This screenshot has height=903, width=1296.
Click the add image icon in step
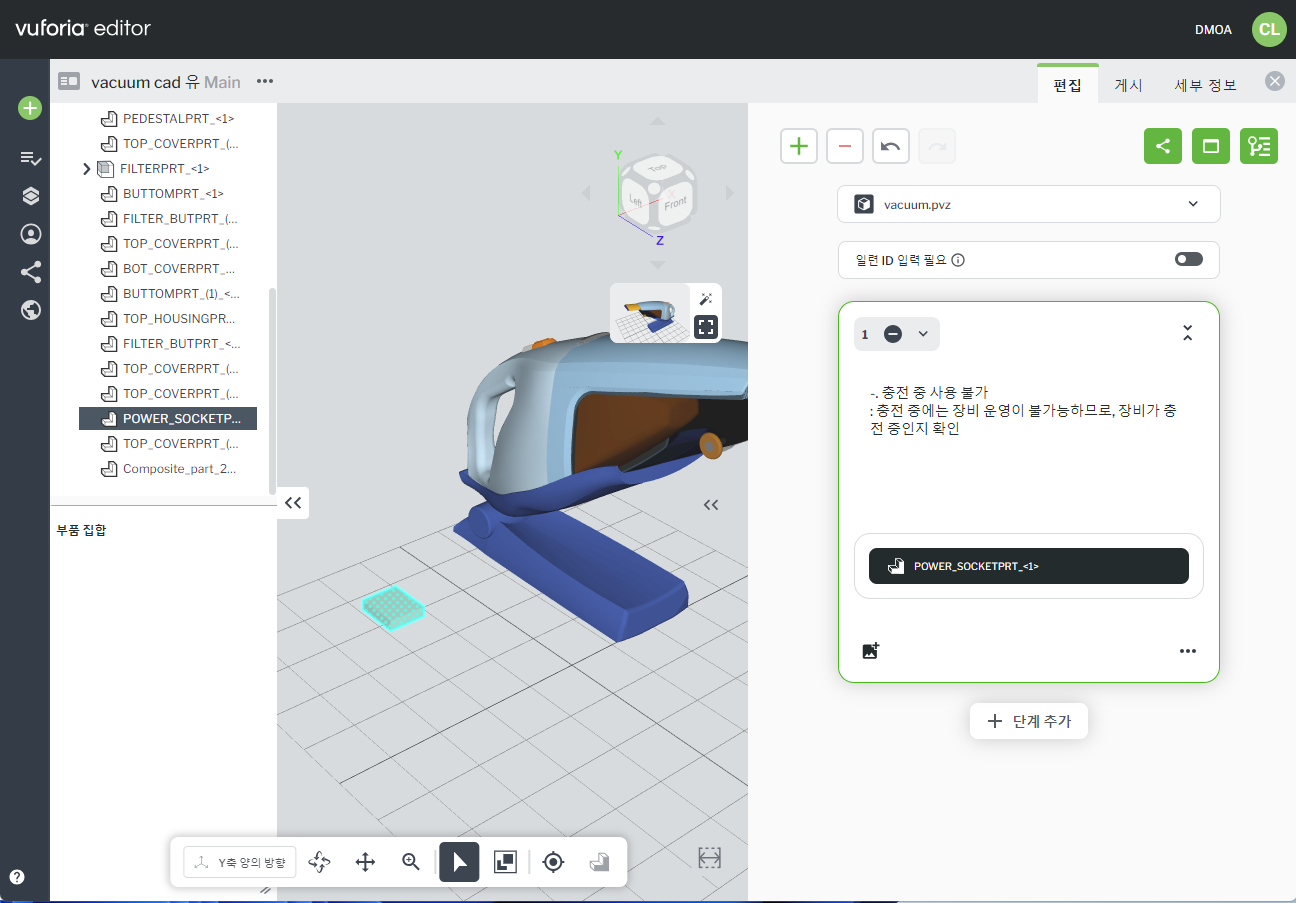click(x=870, y=651)
